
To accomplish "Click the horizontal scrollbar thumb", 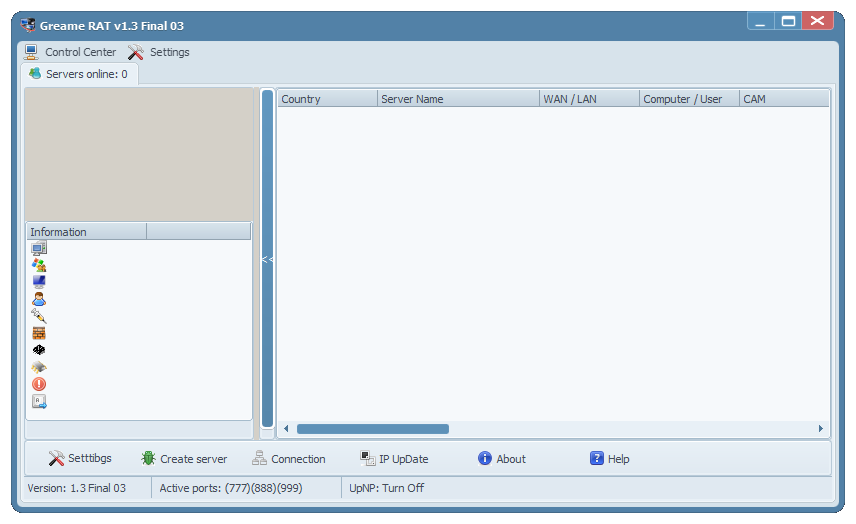I will 372,429.
